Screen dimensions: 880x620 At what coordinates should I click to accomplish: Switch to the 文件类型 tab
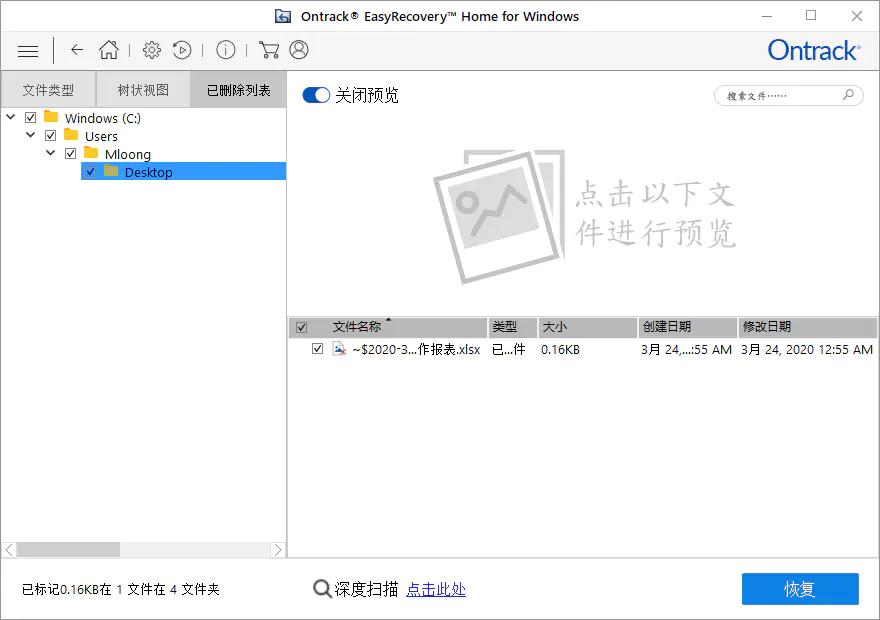point(48,90)
